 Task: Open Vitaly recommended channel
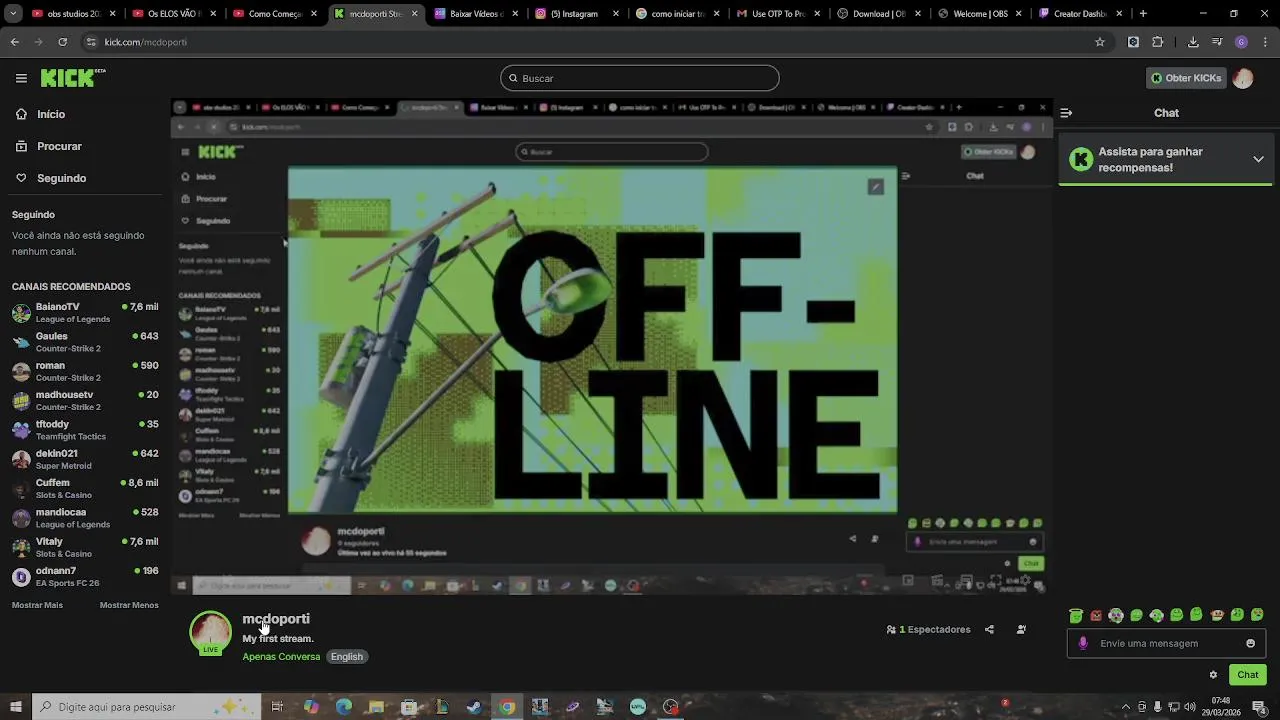click(84, 547)
